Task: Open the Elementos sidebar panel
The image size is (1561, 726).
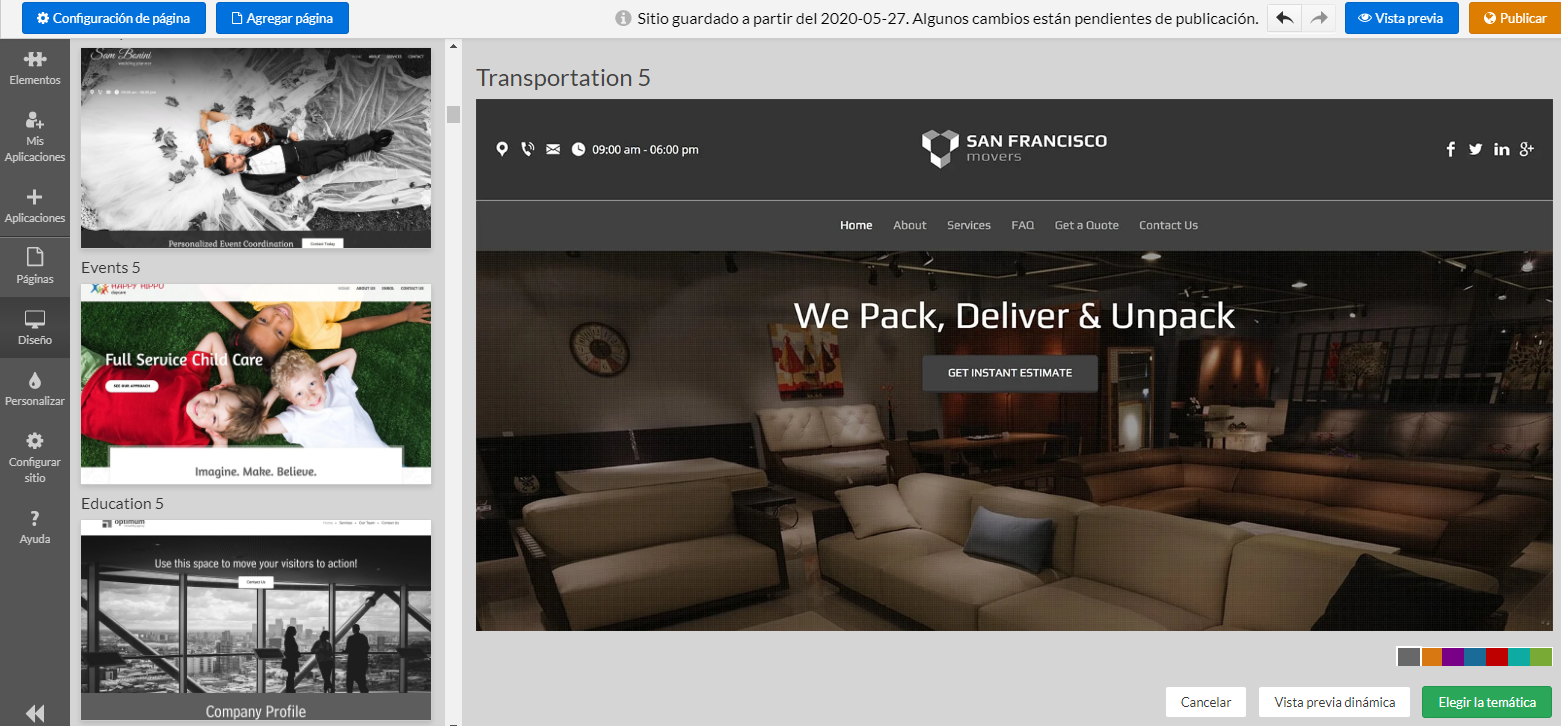Action: click(x=35, y=69)
